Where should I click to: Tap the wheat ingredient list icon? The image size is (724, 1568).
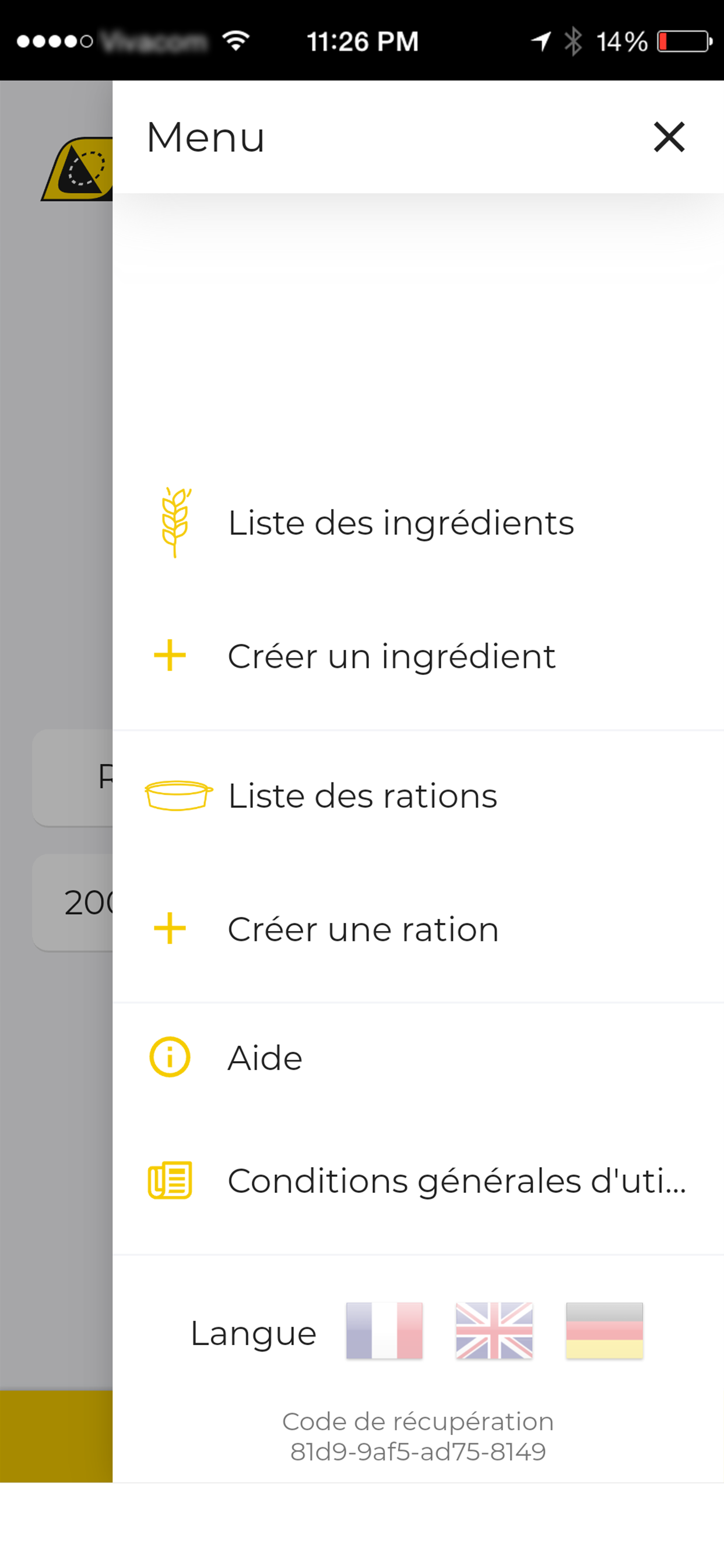coord(176,522)
